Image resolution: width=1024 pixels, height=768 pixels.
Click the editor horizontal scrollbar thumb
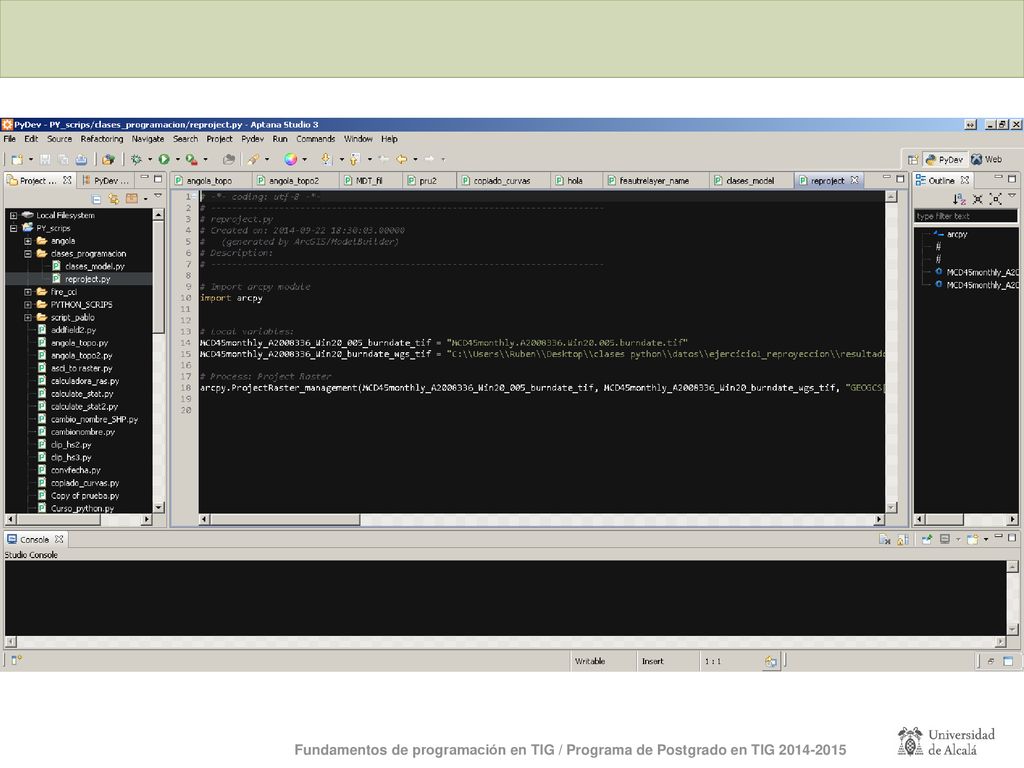[285, 520]
